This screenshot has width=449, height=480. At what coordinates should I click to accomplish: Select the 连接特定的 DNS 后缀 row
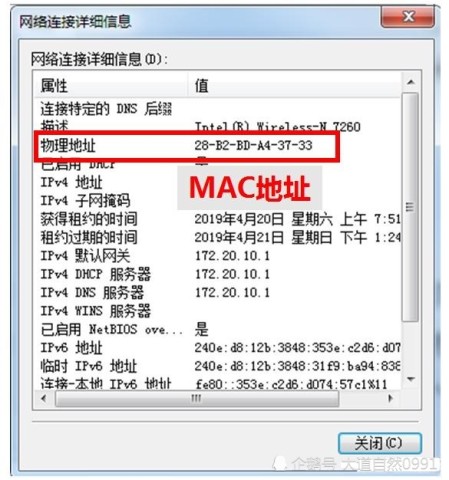(x=218, y=109)
